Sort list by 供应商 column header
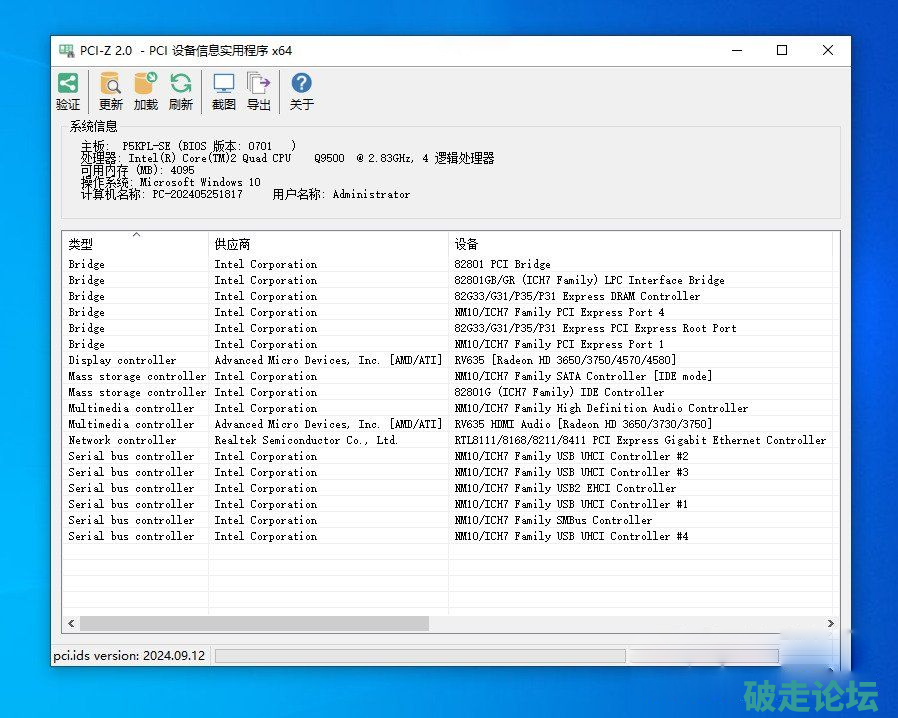The image size is (898, 718). (x=328, y=244)
